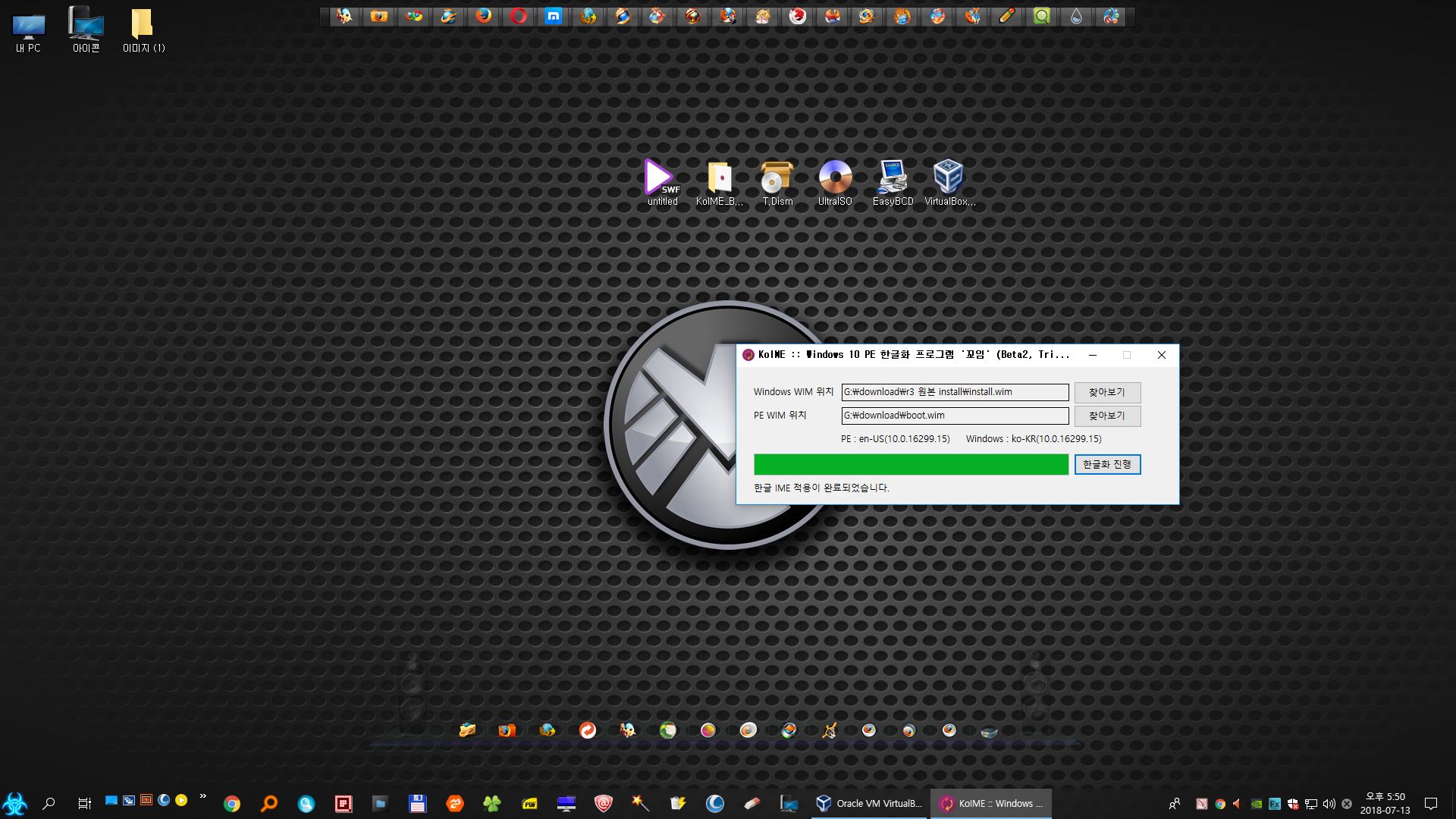1456x819 pixels.
Task: Launch Maxthon from top dock
Action: pos(554,16)
